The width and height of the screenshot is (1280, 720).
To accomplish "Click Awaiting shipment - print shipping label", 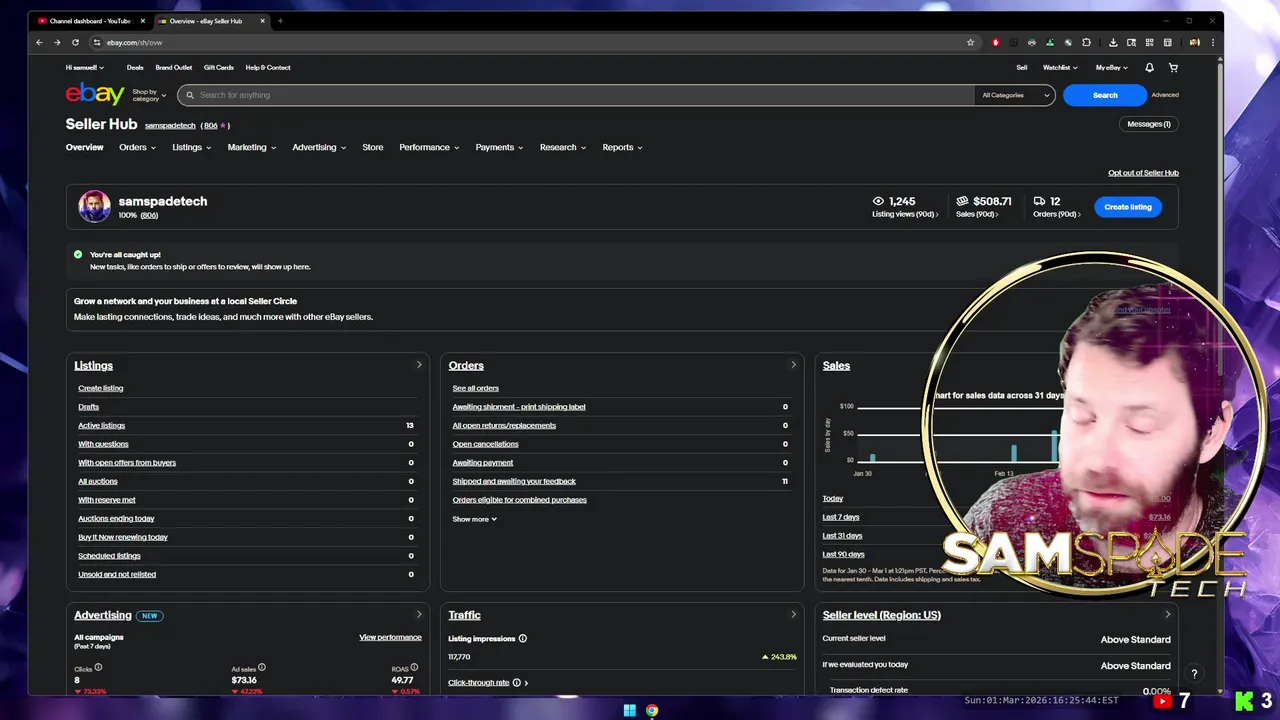I will click(519, 407).
